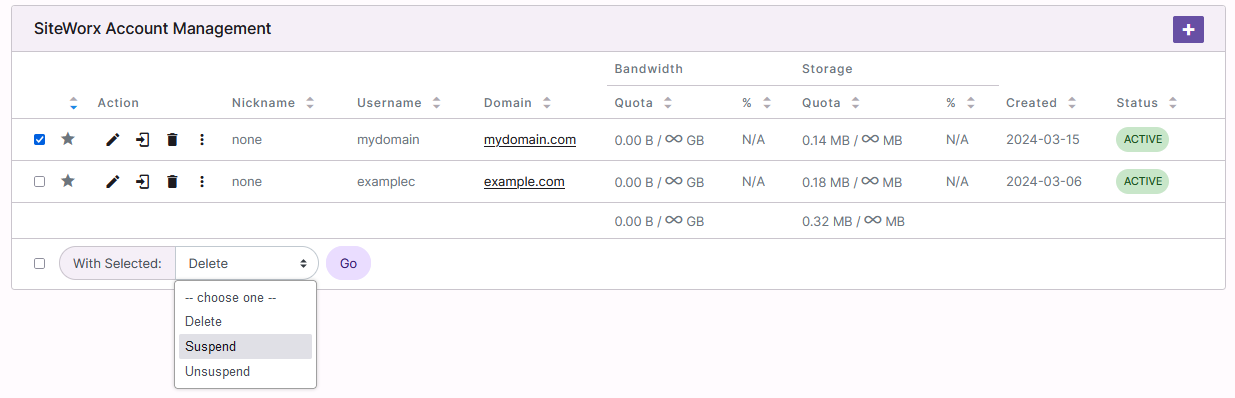Sort table by Created date column
1235x398 pixels.
(x=1071, y=103)
